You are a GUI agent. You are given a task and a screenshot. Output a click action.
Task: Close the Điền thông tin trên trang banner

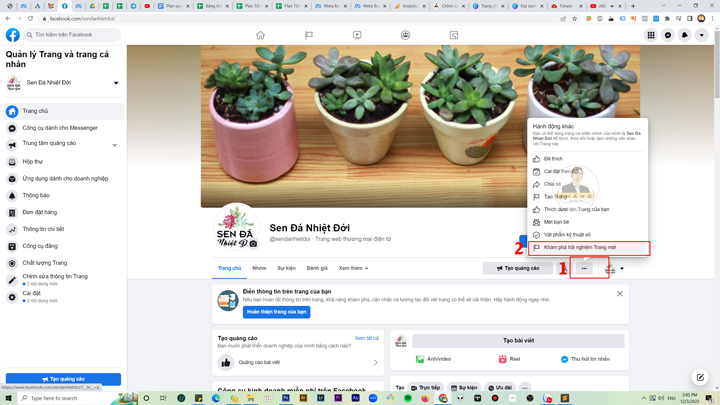coord(619,294)
